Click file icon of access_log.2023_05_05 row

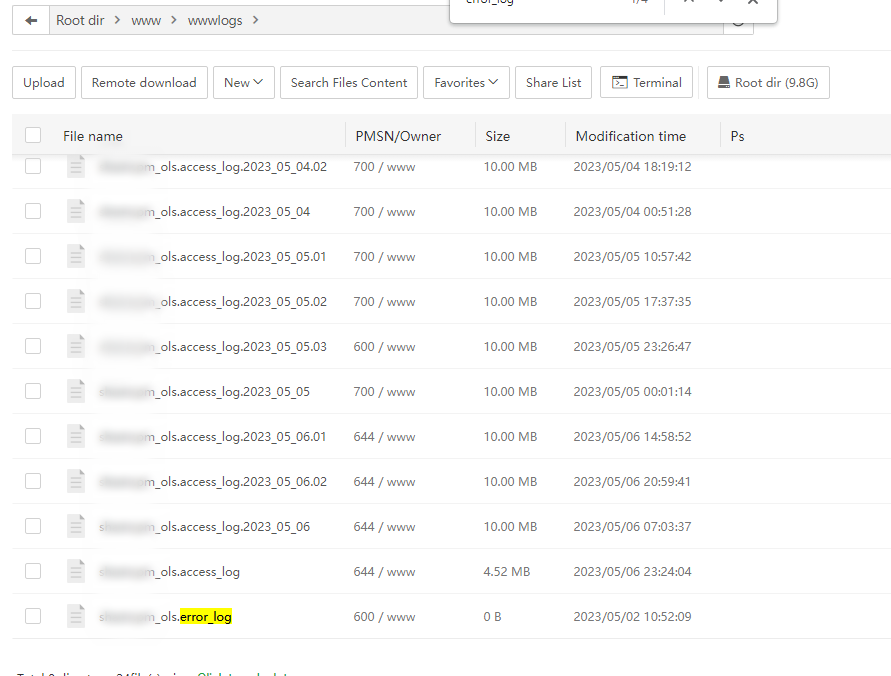coord(76,391)
